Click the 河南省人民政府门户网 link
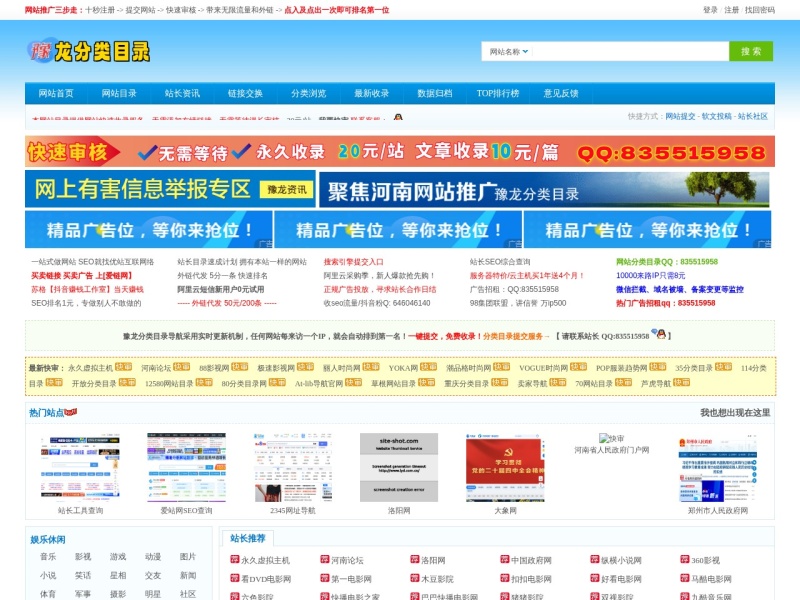 [x=611, y=450]
